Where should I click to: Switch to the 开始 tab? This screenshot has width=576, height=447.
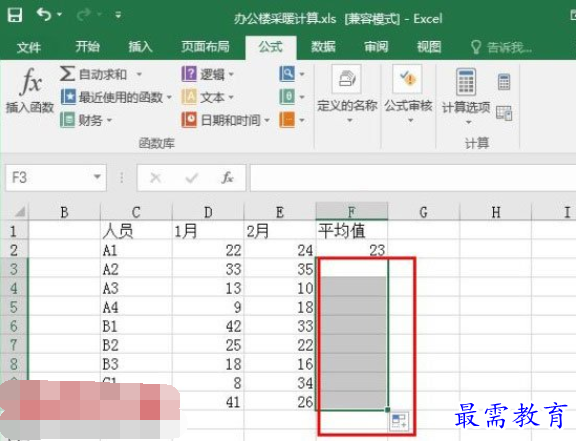[87, 47]
